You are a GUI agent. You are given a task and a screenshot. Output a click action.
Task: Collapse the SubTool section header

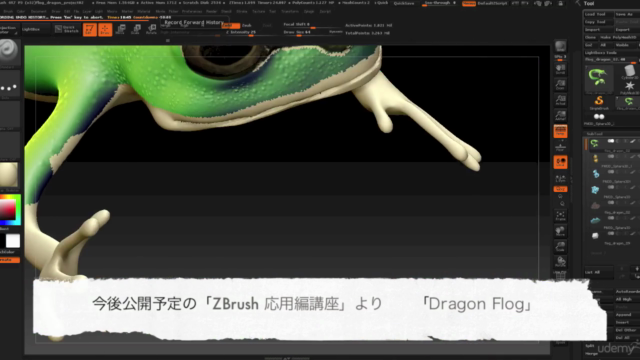[x=594, y=133]
